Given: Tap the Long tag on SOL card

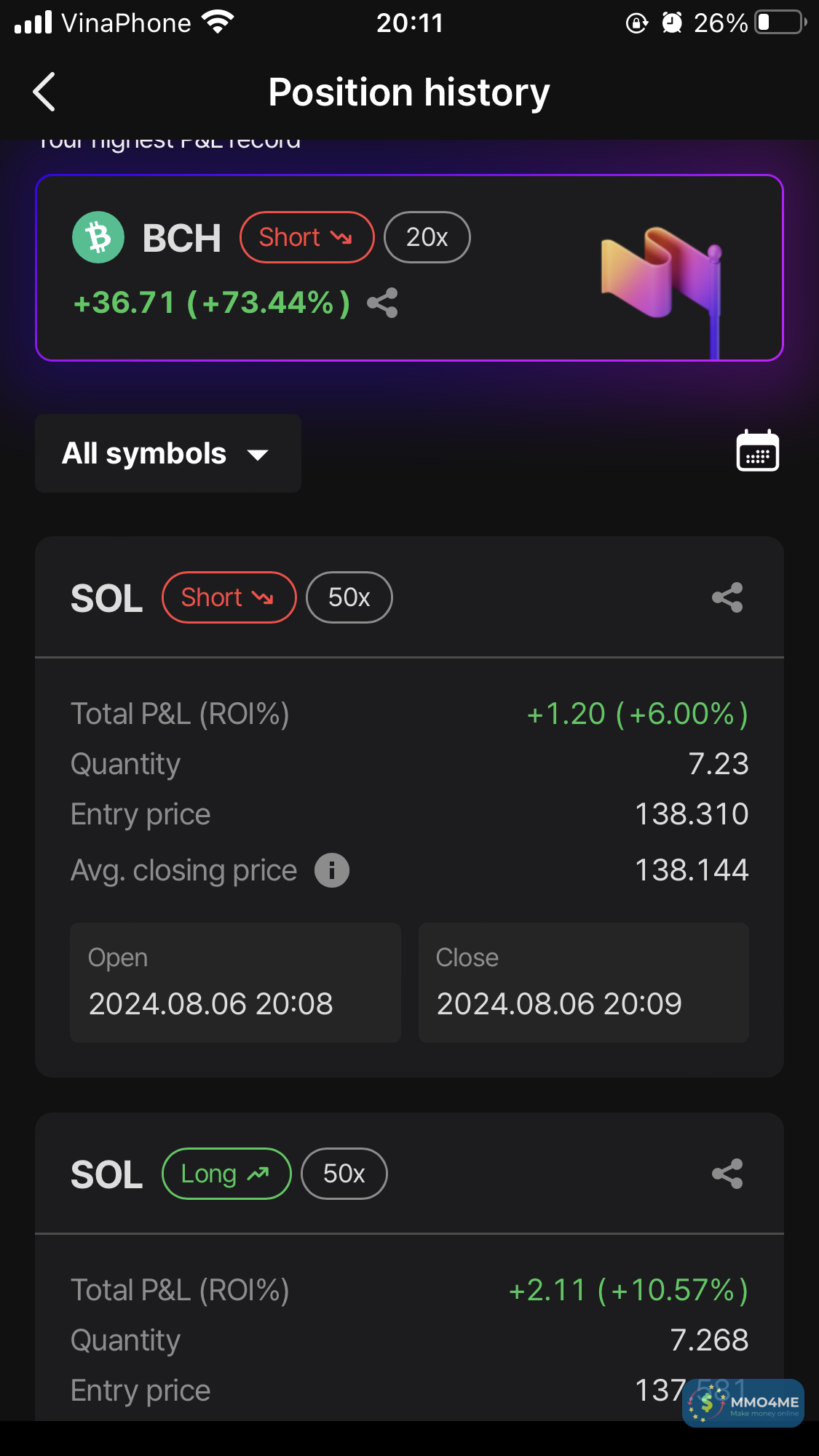Looking at the screenshot, I should pos(226,1174).
